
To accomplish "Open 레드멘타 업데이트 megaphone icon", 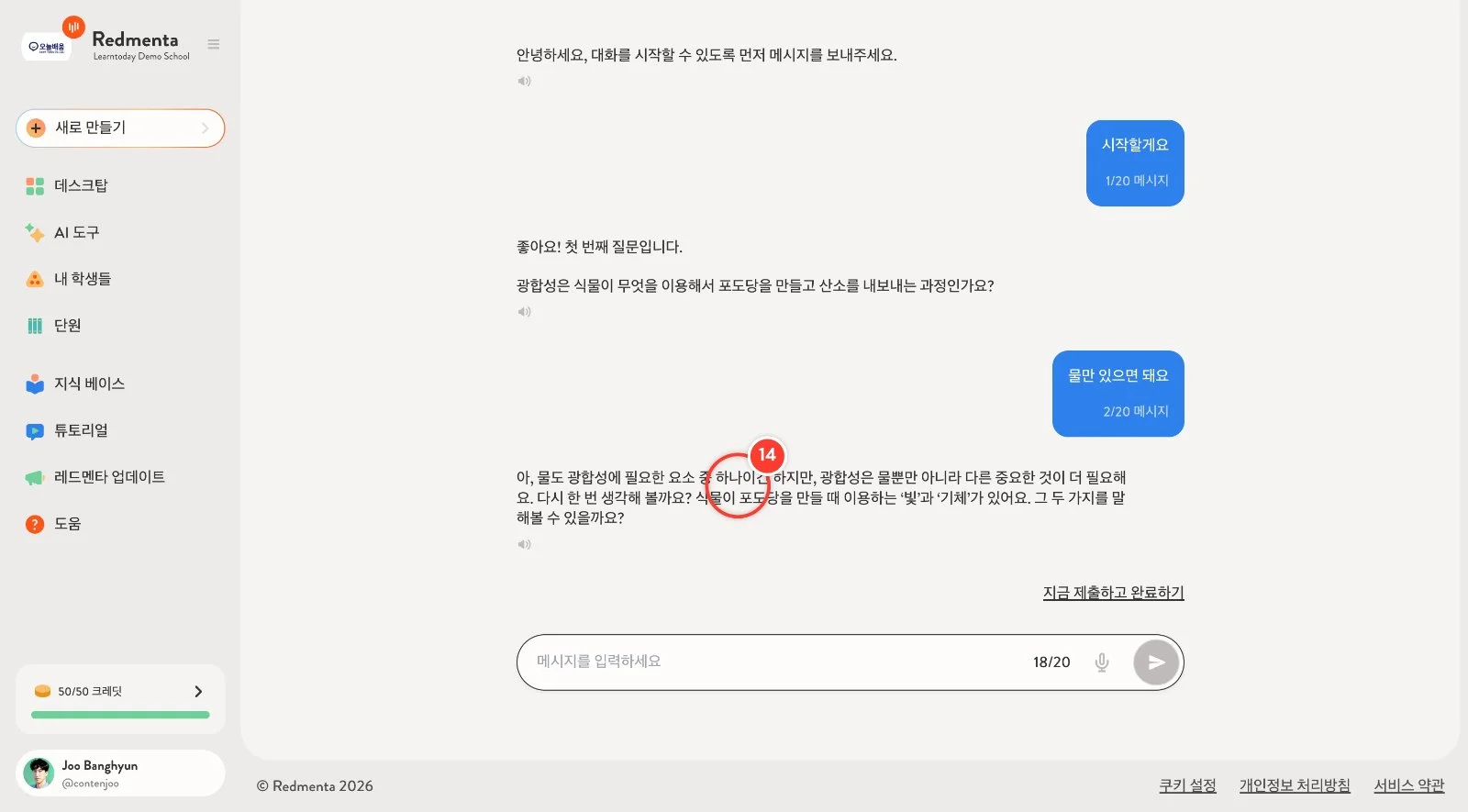I will 35,478.
